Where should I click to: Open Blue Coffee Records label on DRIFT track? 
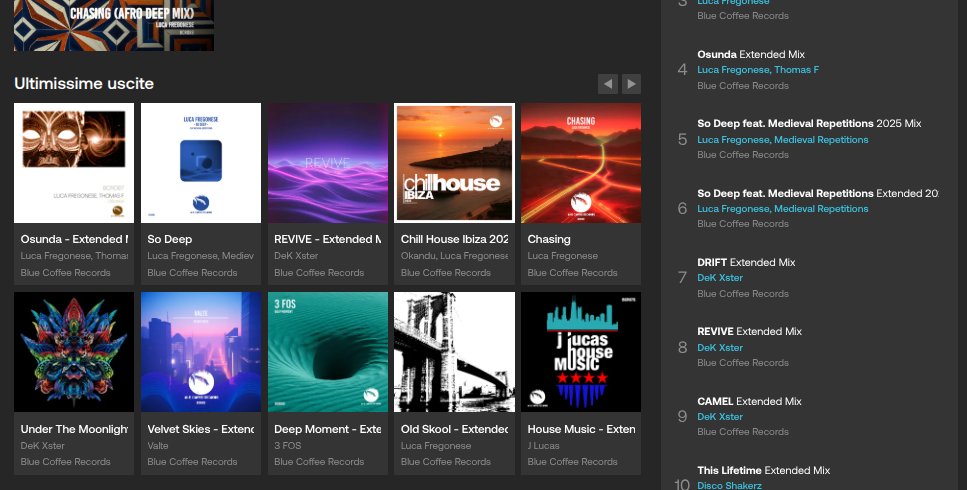coord(743,294)
